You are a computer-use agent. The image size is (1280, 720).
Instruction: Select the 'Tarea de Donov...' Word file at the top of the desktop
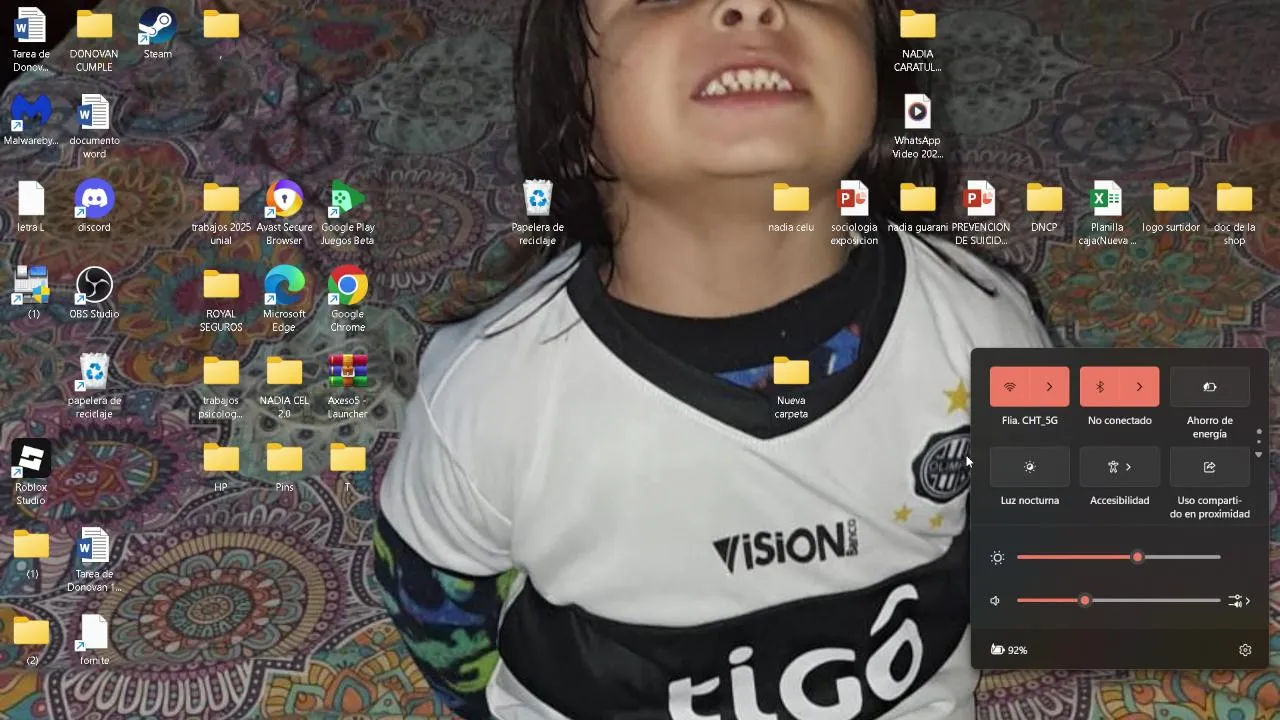31,40
